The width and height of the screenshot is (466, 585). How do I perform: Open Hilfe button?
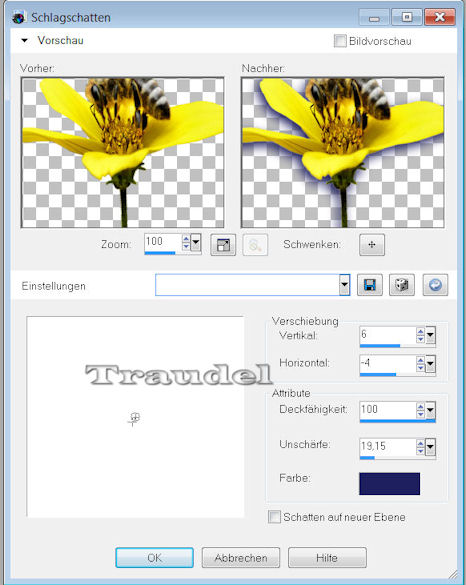pyautogui.click(x=327, y=558)
